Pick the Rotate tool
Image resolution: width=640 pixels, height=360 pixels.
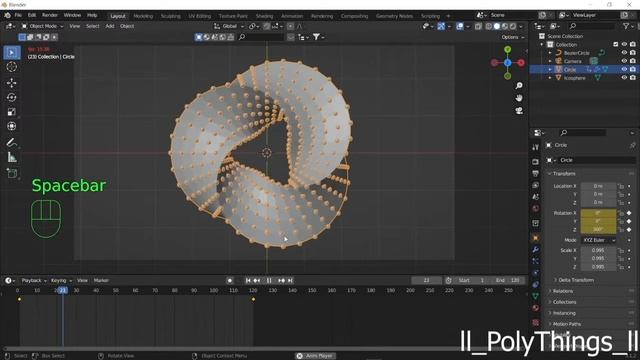coord(11,98)
